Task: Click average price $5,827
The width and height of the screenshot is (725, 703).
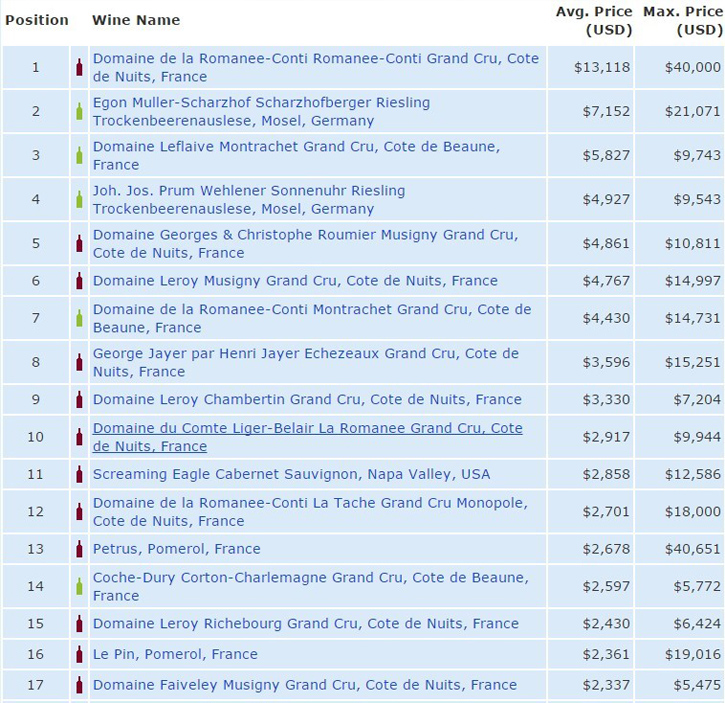Action: 606,155
